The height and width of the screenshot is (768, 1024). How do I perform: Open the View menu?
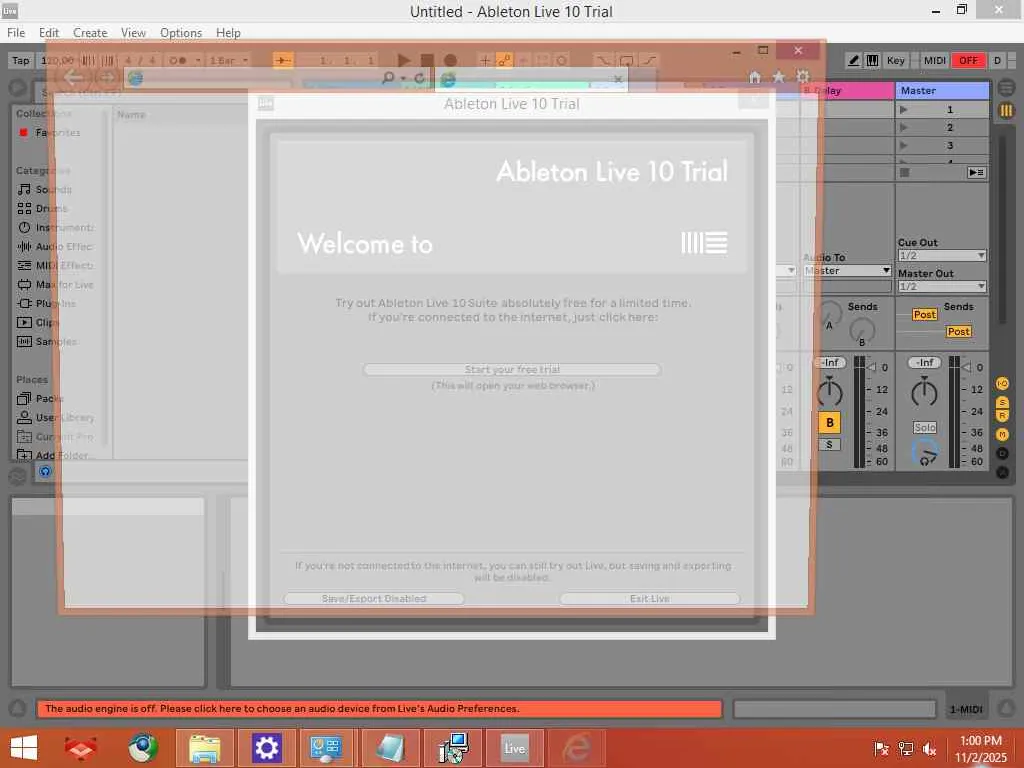tap(133, 33)
